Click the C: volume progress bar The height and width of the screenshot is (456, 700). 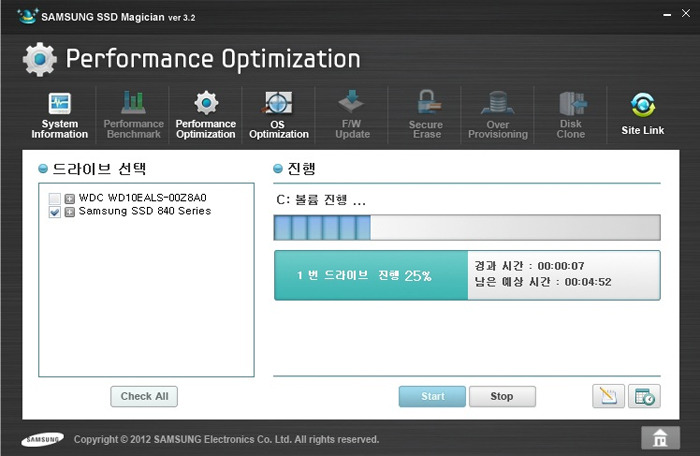(467, 227)
